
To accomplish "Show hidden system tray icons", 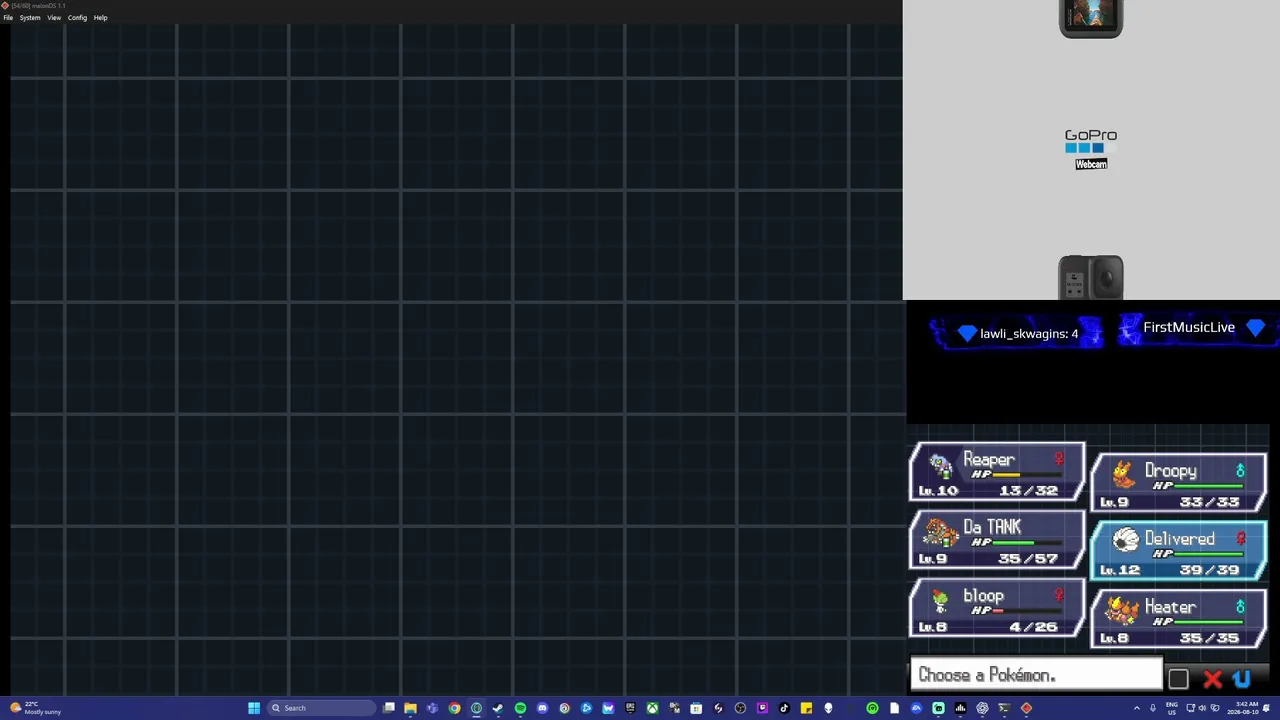I will tap(1136, 708).
